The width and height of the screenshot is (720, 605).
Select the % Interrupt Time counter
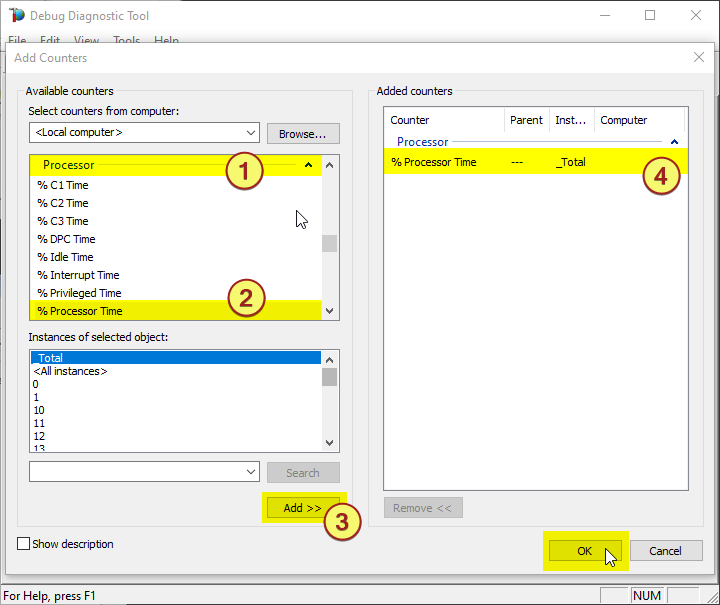[x=78, y=275]
